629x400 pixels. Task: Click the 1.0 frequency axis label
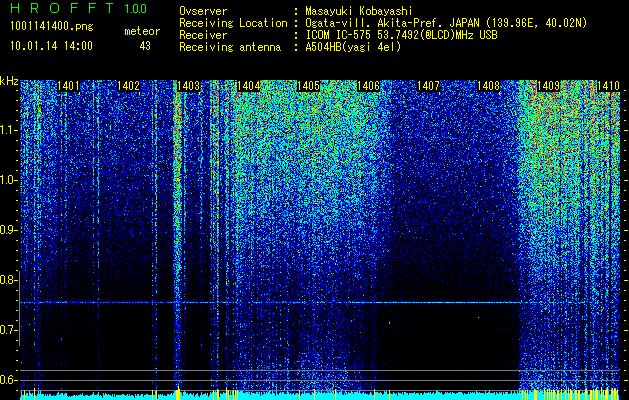(x=7, y=180)
